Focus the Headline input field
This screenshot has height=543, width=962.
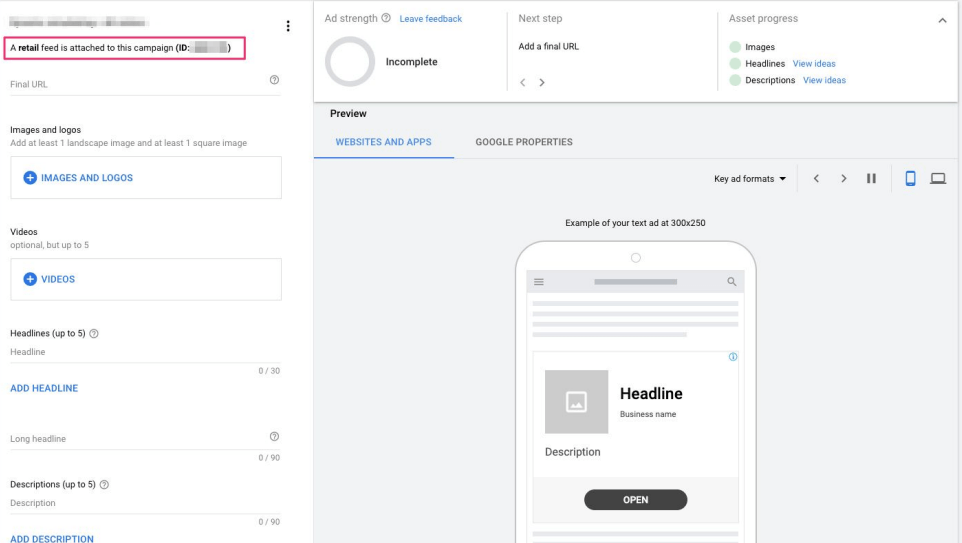coord(145,352)
